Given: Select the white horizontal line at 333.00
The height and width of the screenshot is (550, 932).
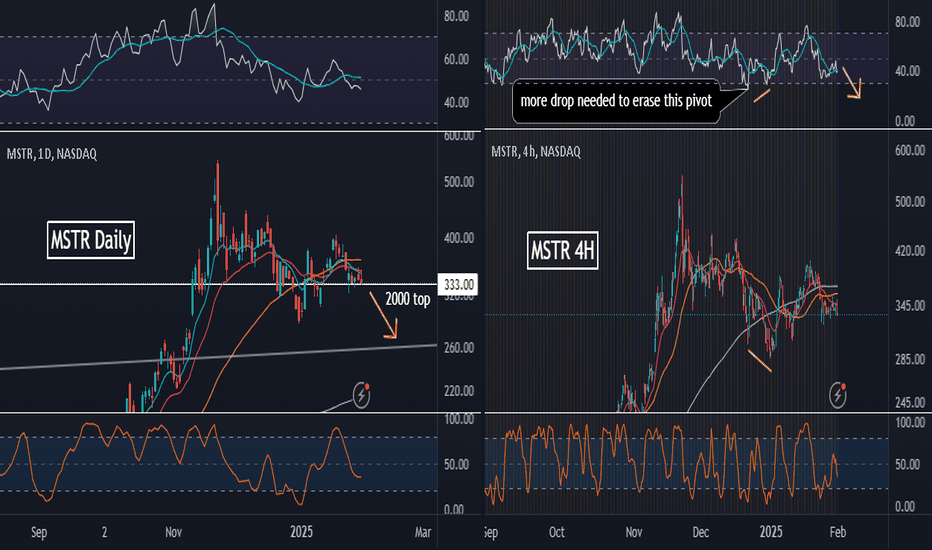Looking at the screenshot, I should 218,284.
